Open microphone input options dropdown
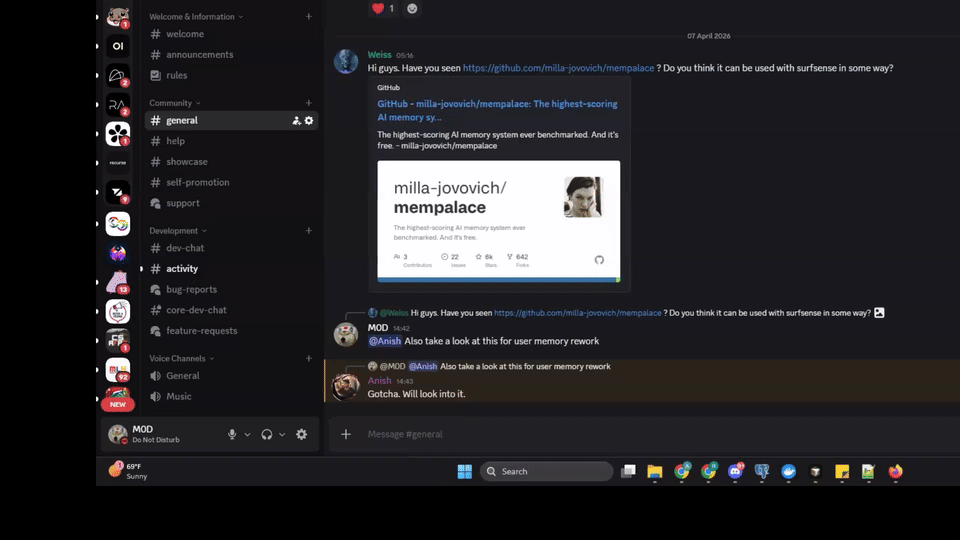This screenshot has height=540, width=960. tap(247, 434)
